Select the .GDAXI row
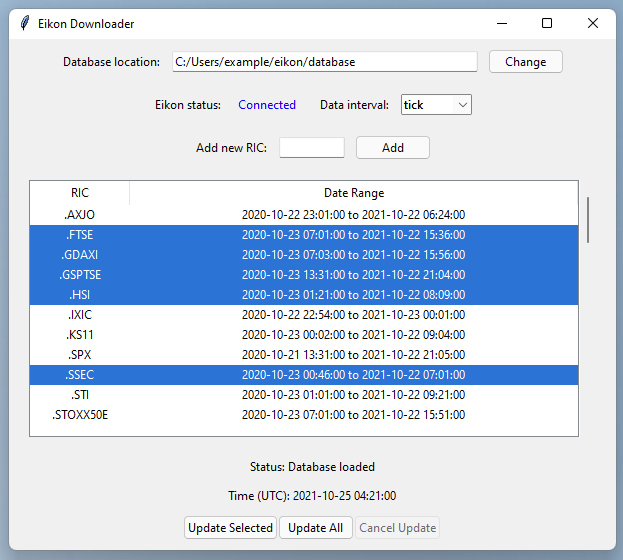This screenshot has height=560, width=623. (304, 255)
